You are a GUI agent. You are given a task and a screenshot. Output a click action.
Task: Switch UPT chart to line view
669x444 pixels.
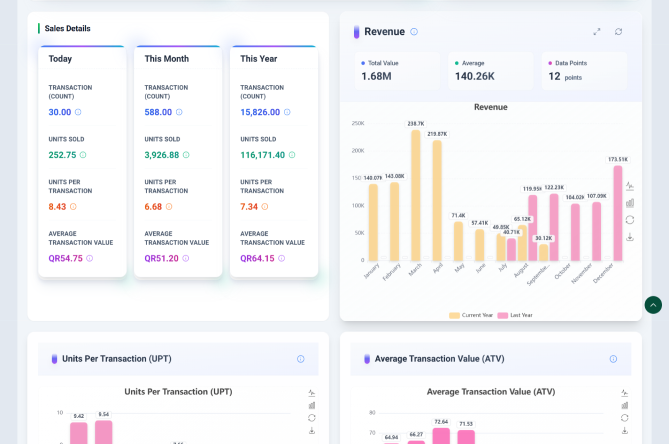tap(312, 392)
